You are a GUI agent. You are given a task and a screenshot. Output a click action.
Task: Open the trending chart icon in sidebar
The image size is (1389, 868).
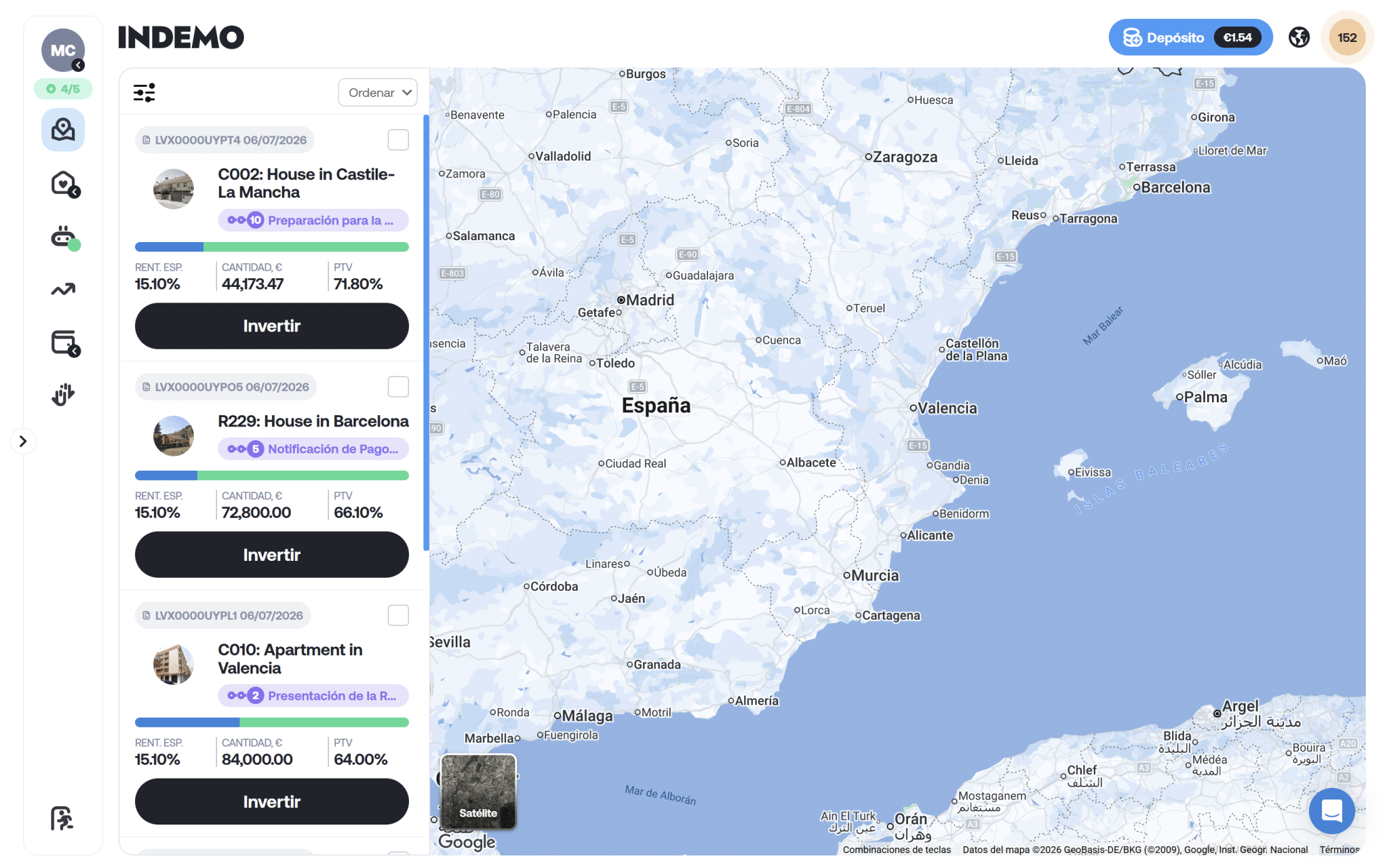[x=63, y=290]
